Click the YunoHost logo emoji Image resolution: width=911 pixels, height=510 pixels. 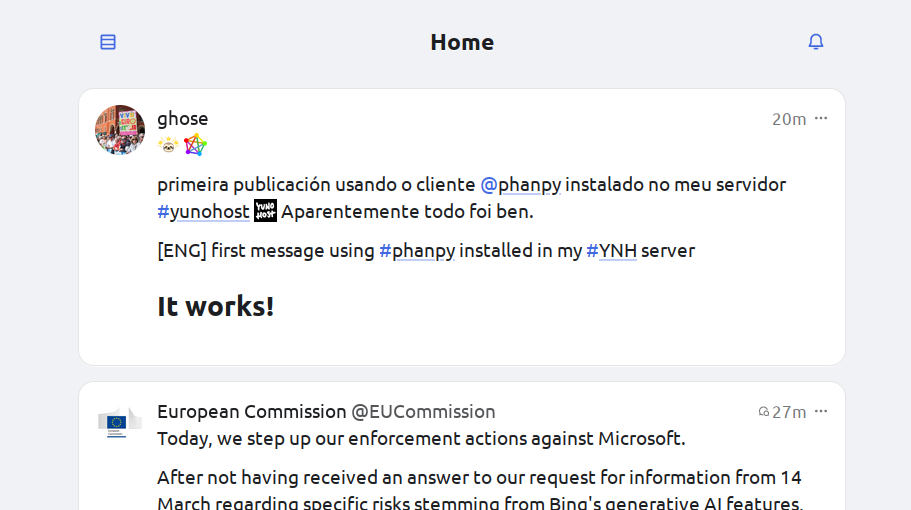coord(266,211)
